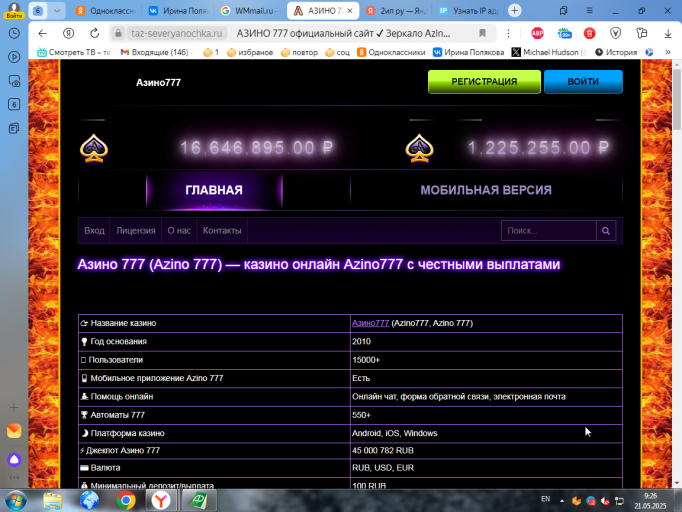Open the shield protection extension
The height and width of the screenshot is (512, 682).
pos(615,33)
